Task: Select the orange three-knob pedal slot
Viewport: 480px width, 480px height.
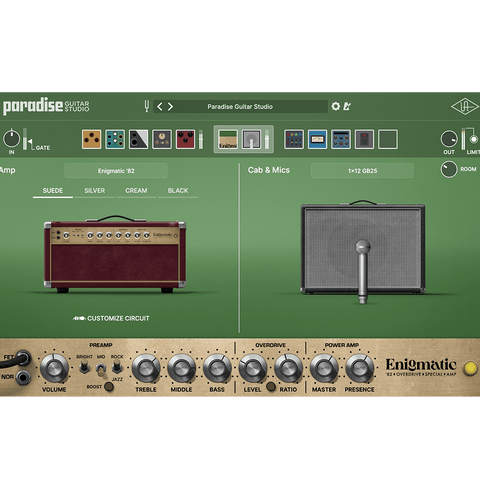Action: pos(92,139)
